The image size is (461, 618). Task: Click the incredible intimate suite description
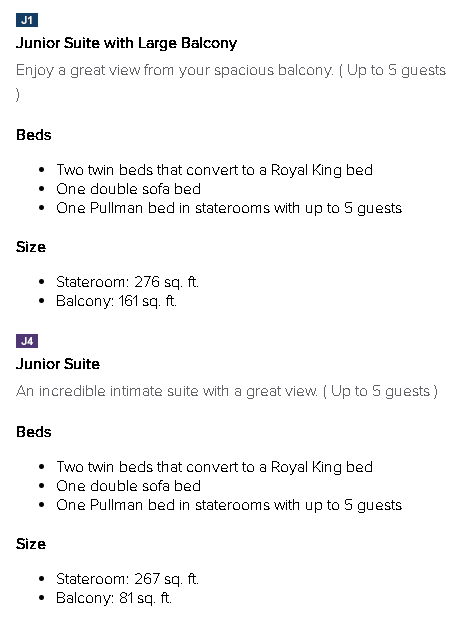tap(227, 391)
